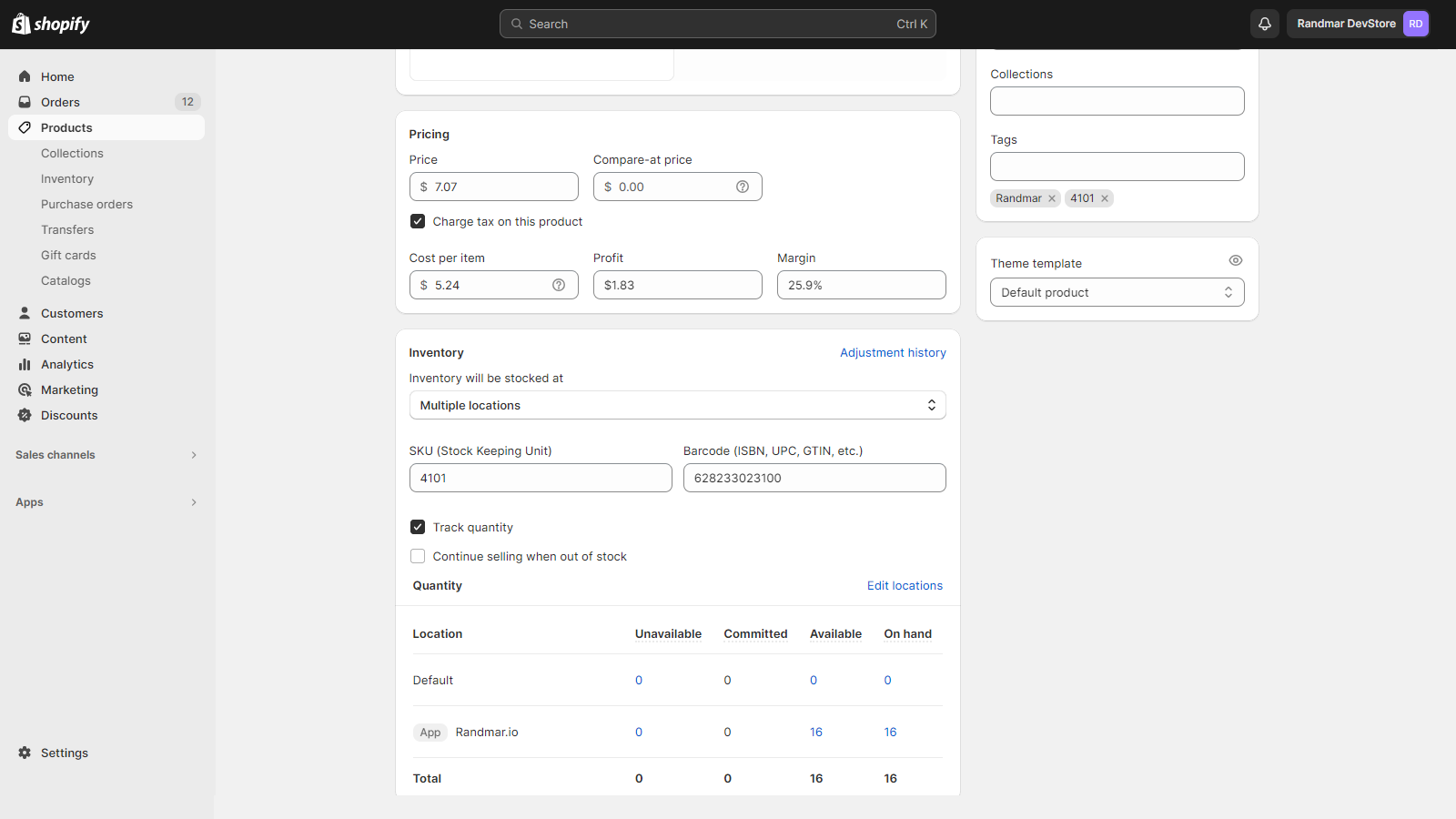Expand the Sales channels section
The width and height of the screenshot is (1456, 819).
(106, 455)
